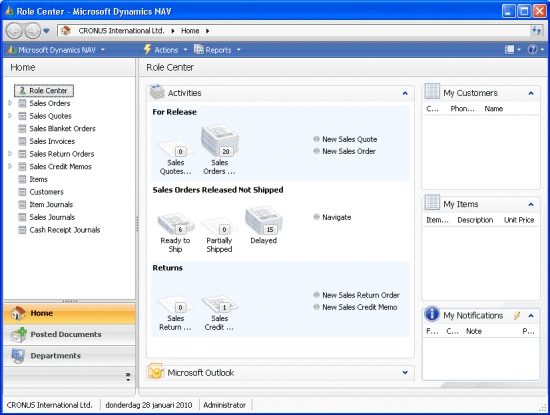Click Administrator in the status bar
Viewport: 550px width, 415px height.
(x=224, y=405)
